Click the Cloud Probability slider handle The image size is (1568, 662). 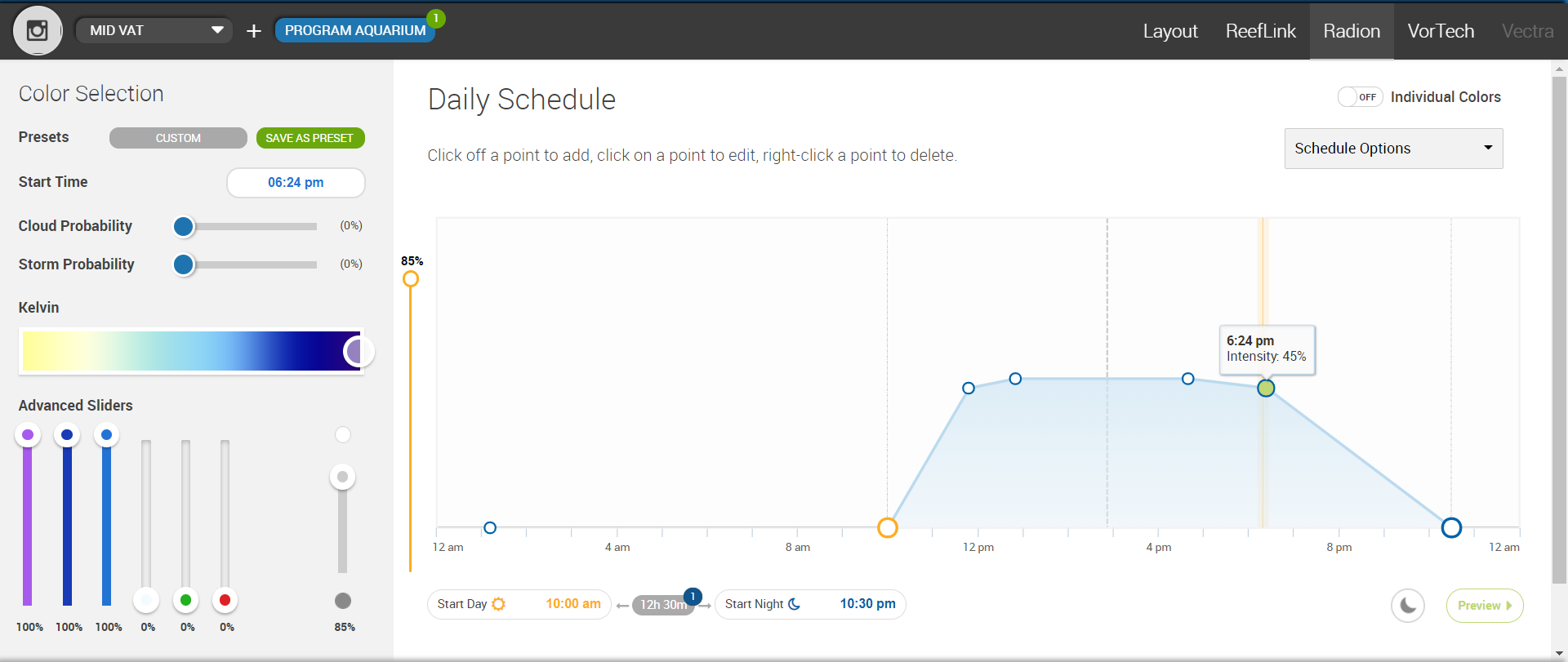[x=184, y=226]
